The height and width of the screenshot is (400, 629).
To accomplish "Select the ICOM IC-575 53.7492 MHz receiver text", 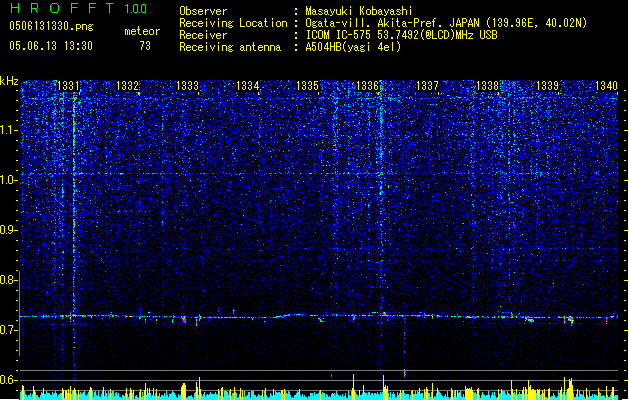I will click(401, 35).
